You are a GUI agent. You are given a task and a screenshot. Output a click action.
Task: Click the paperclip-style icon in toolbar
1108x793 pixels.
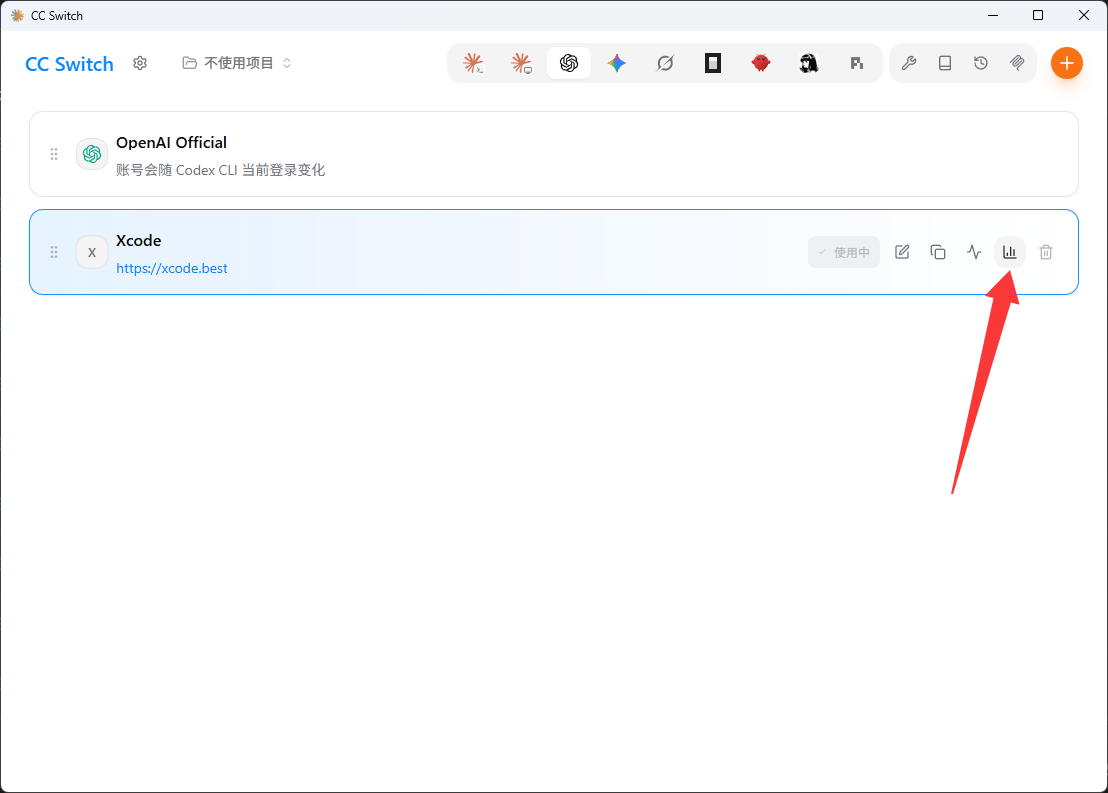[1017, 64]
